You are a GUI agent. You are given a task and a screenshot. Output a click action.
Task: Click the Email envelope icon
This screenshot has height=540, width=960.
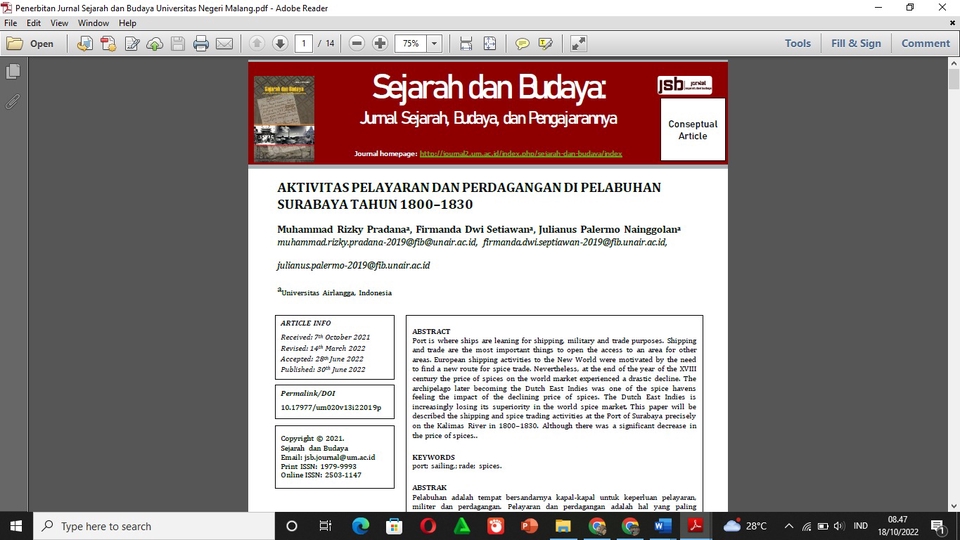225,43
